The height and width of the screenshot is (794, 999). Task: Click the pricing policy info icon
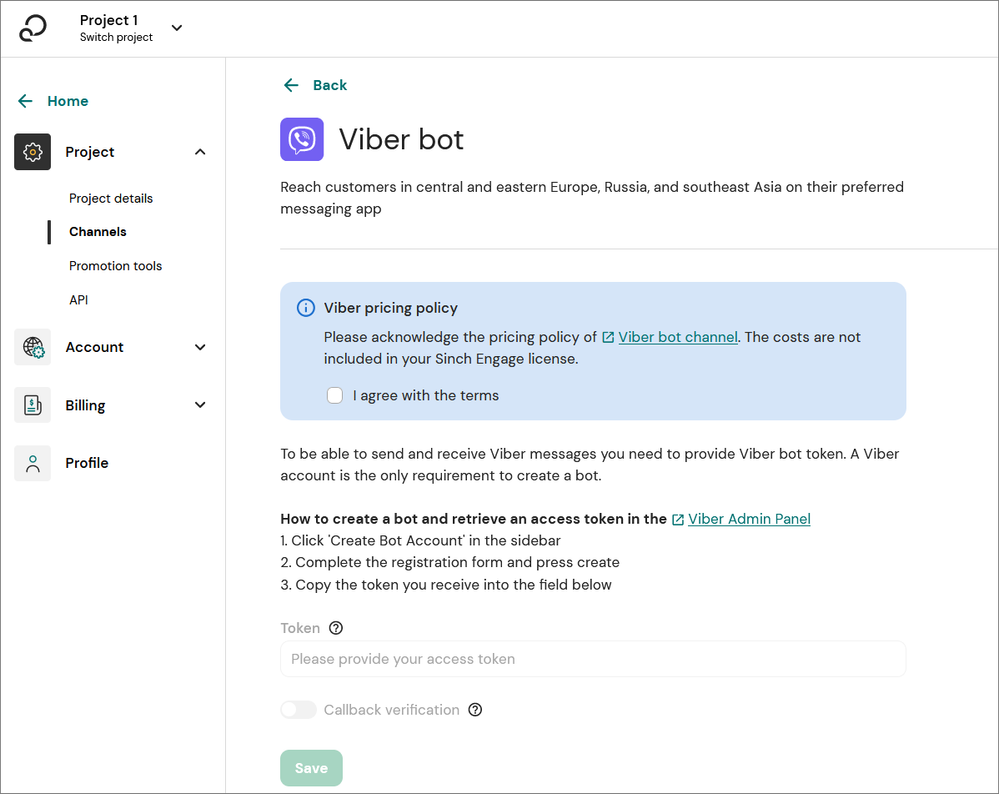tap(306, 308)
